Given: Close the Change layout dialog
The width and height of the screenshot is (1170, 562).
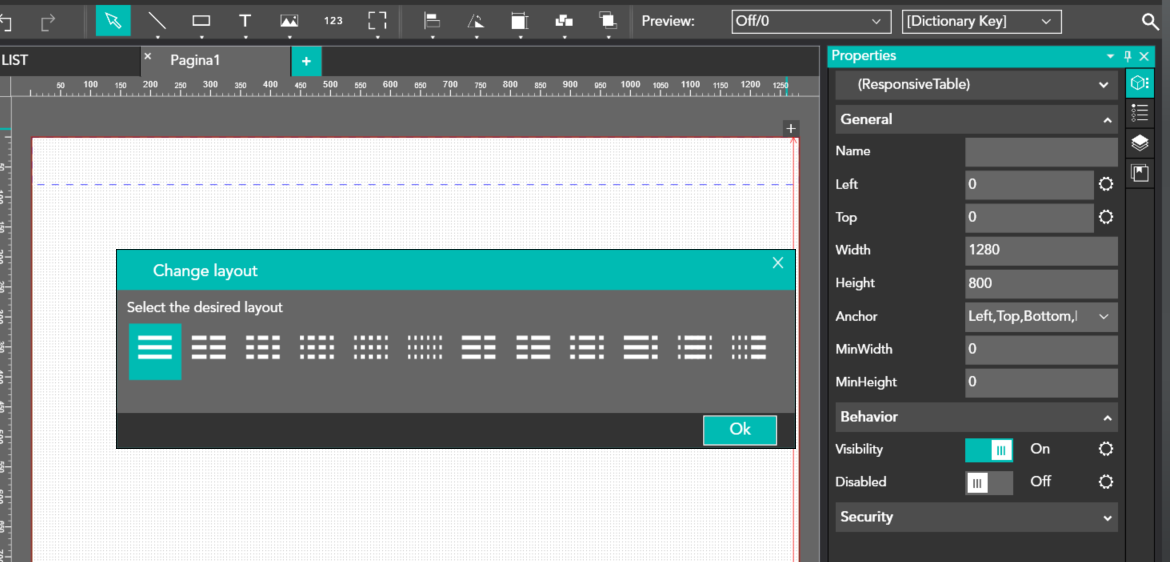Looking at the screenshot, I should click(x=778, y=263).
